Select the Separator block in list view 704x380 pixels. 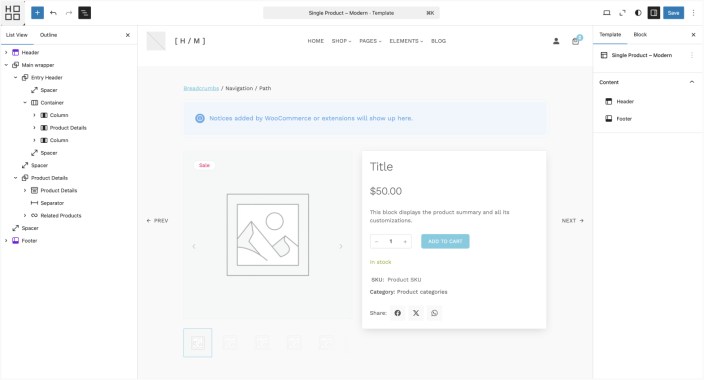(52, 203)
